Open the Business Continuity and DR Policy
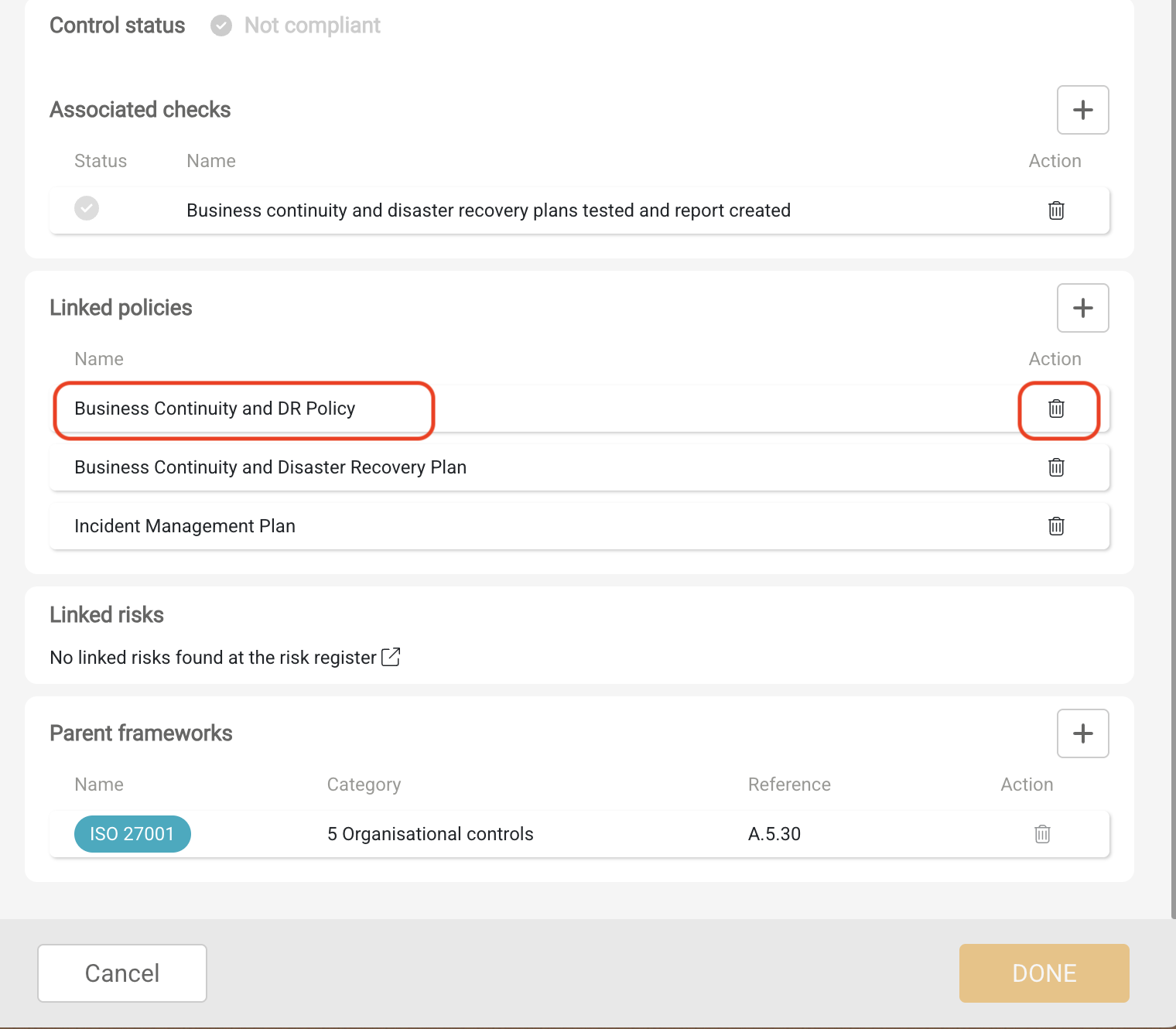 pos(215,409)
